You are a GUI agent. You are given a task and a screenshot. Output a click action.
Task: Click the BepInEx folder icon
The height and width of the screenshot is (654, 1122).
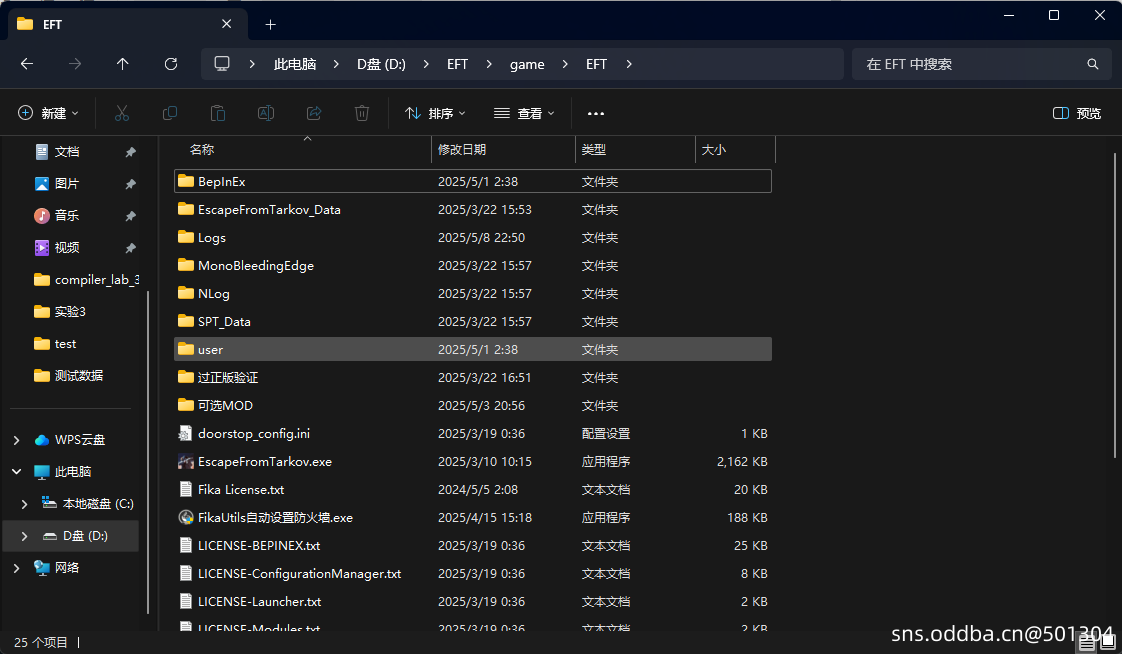click(185, 181)
